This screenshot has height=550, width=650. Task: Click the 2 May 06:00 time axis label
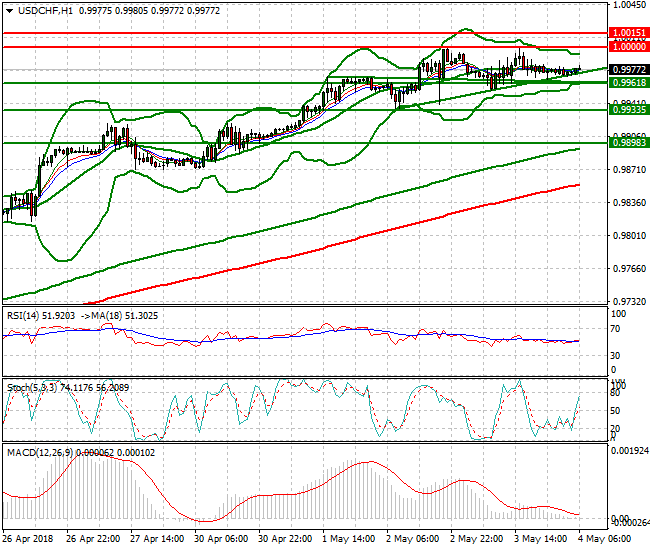412,539
